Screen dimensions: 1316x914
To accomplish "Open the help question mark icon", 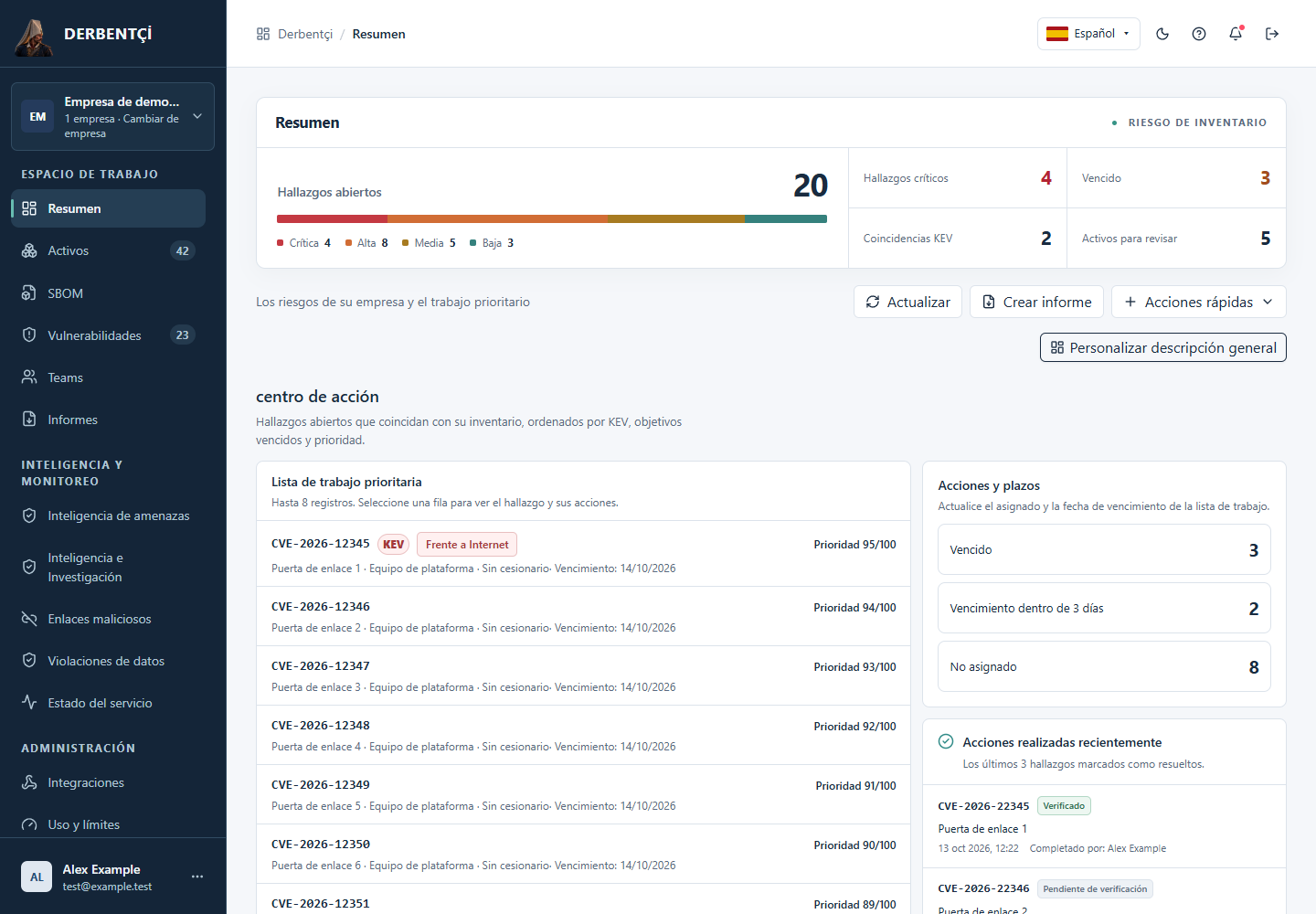I will [1199, 34].
